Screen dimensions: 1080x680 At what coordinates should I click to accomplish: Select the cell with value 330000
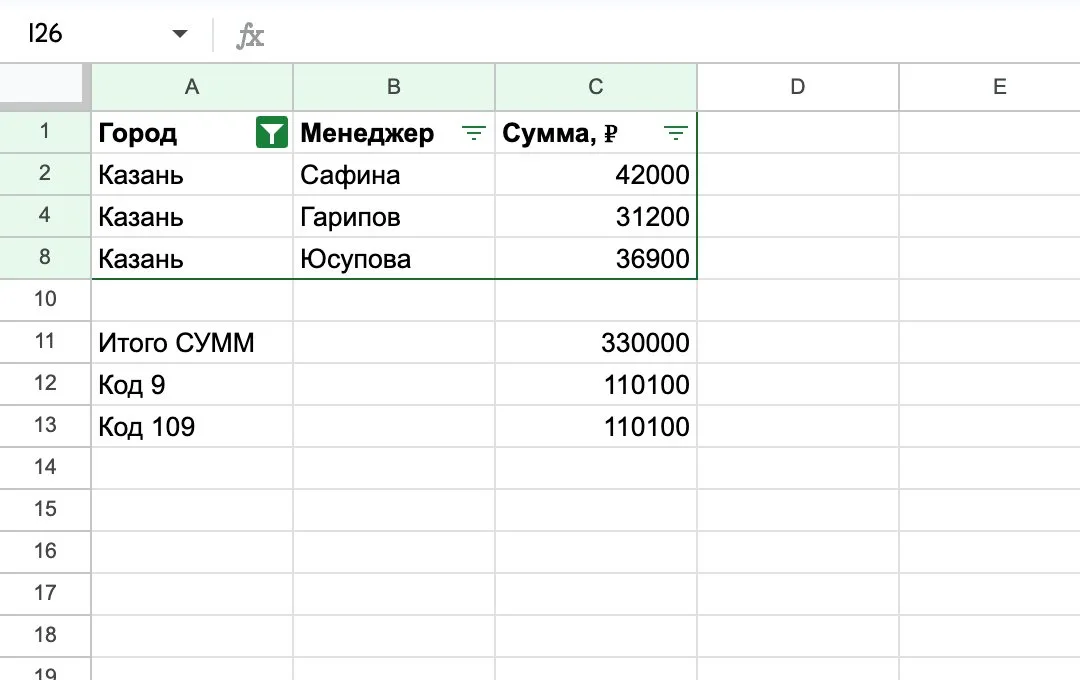596,342
